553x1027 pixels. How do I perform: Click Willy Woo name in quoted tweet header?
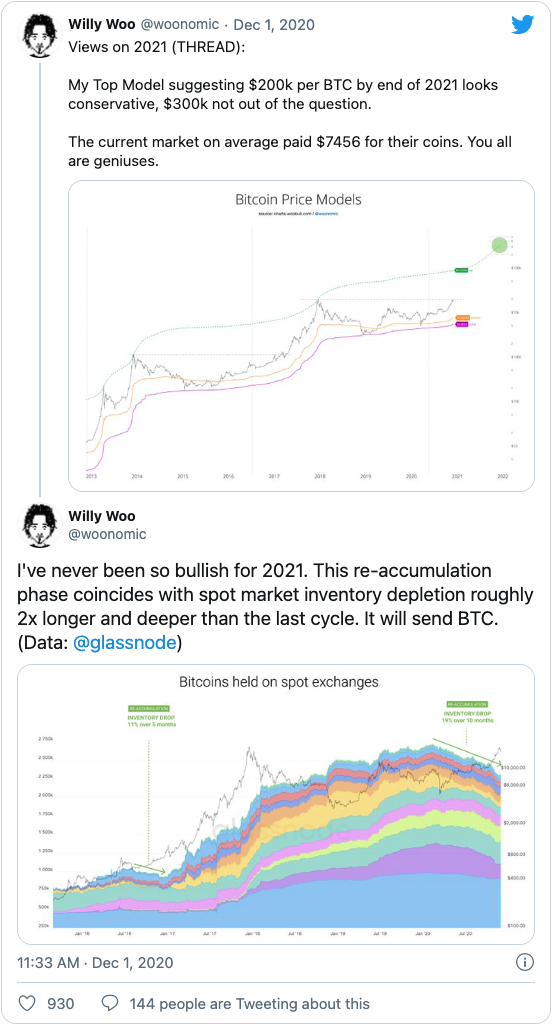(x=102, y=25)
